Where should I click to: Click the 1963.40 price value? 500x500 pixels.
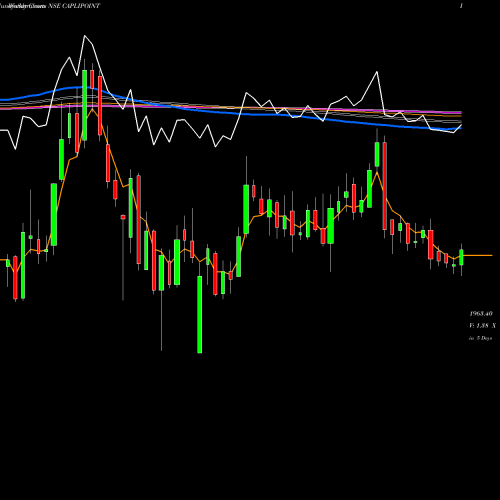pos(481,314)
